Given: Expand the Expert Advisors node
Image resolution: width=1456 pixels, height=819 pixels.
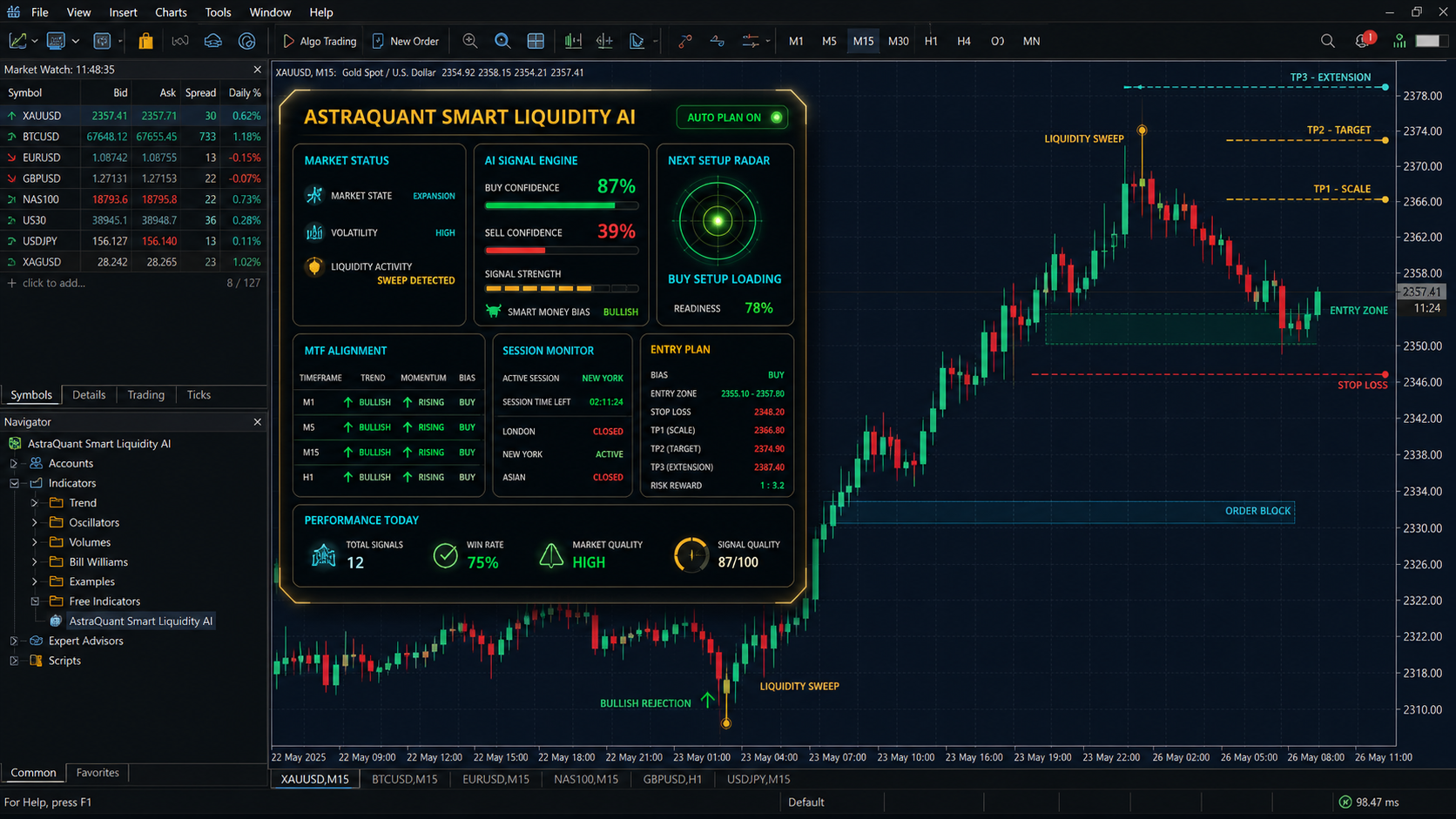Looking at the screenshot, I should [14, 641].
